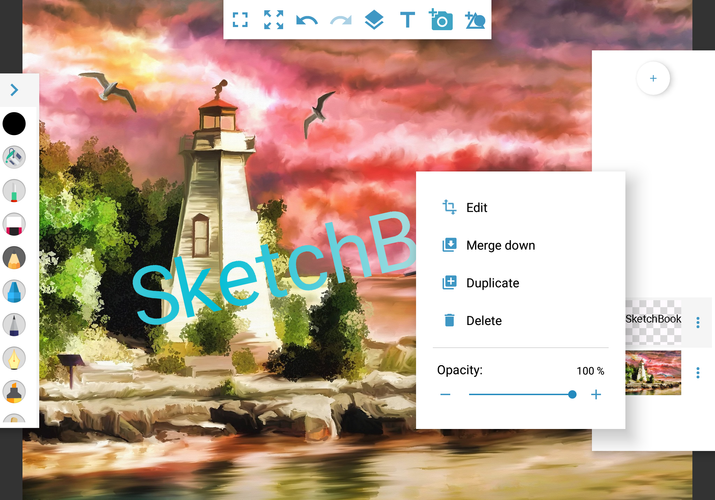Select the eraser brush
Screen dimensions: 715x500
14,224
